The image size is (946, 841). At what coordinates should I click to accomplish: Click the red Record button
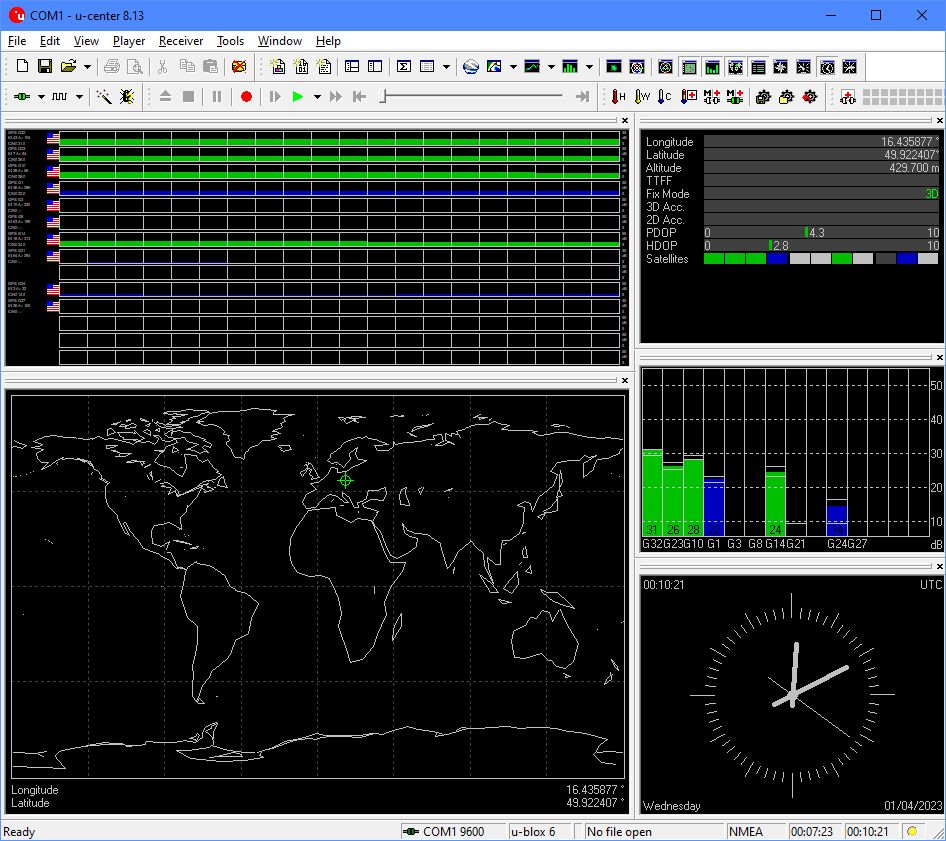[246, 97]
